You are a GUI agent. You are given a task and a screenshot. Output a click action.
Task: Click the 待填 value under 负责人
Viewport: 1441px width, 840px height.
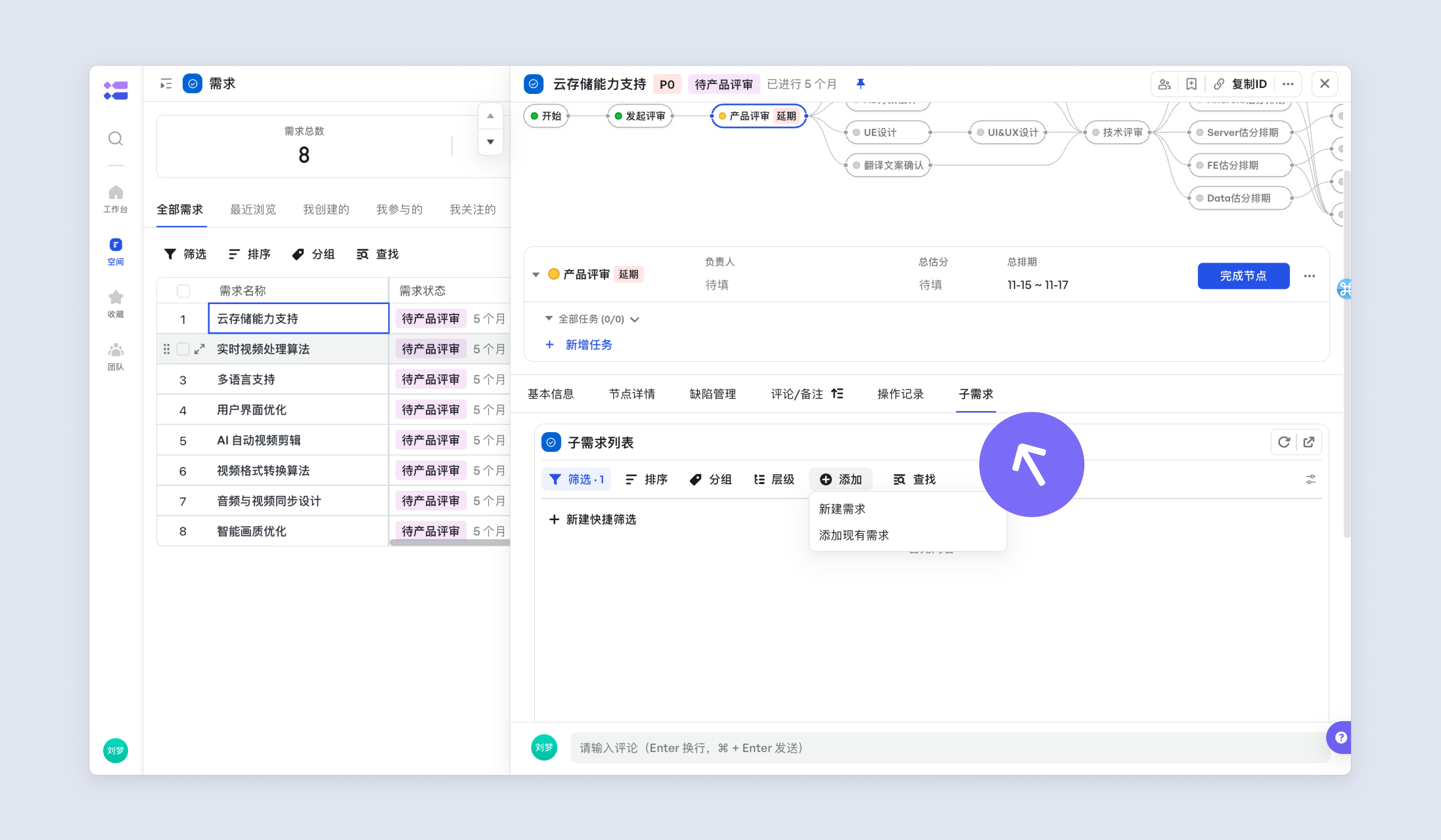717,285
